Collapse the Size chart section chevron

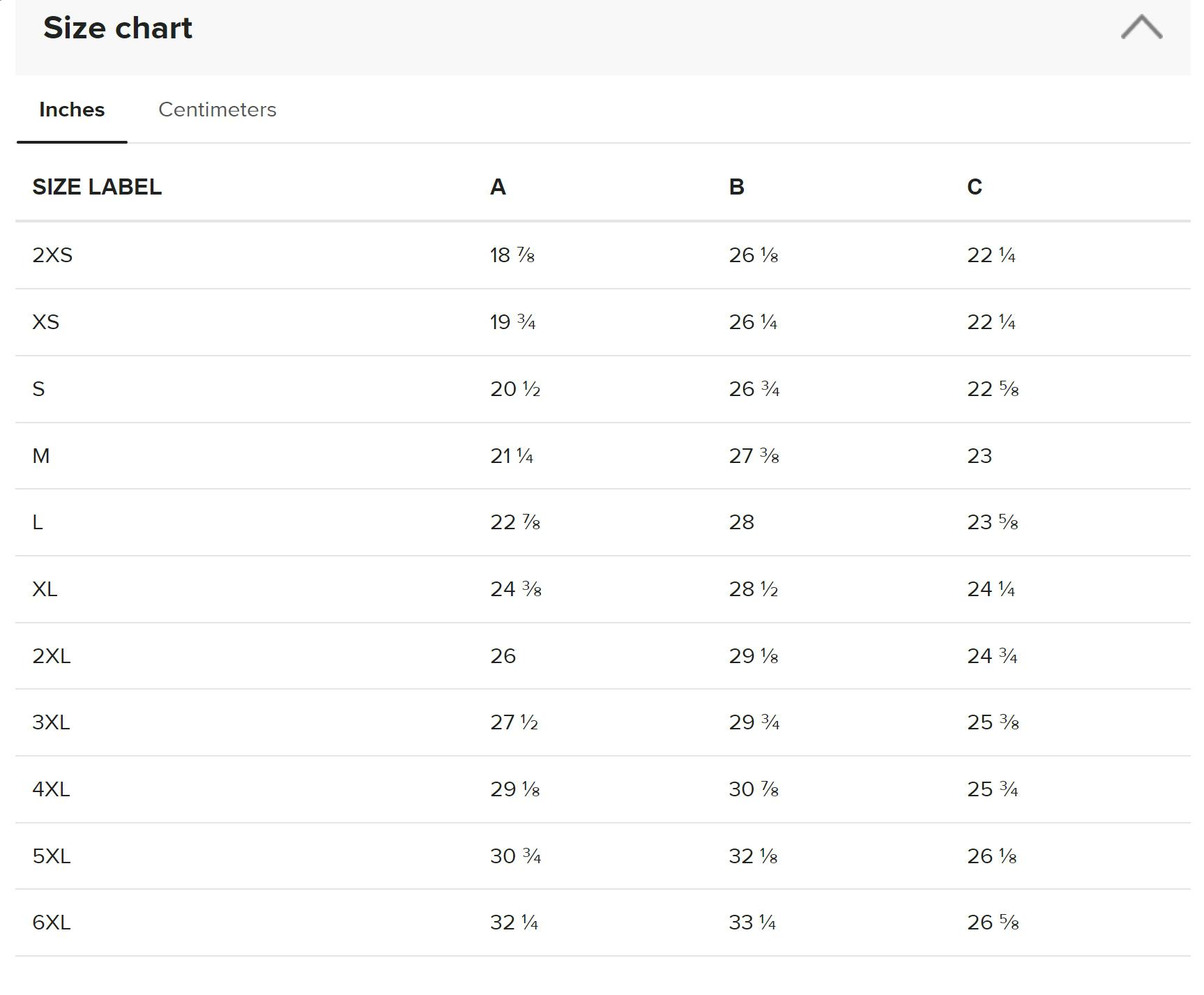1141,28
